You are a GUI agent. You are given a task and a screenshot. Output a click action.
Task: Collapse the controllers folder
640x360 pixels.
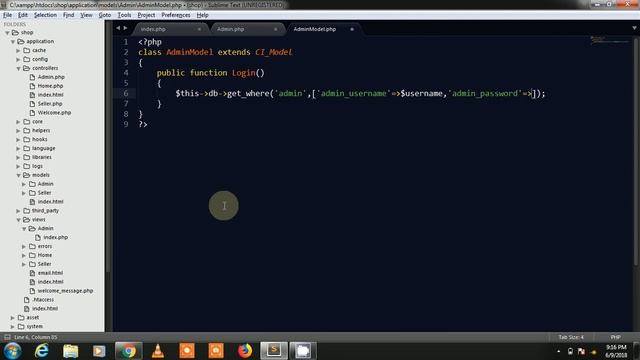tap(18, 68)
